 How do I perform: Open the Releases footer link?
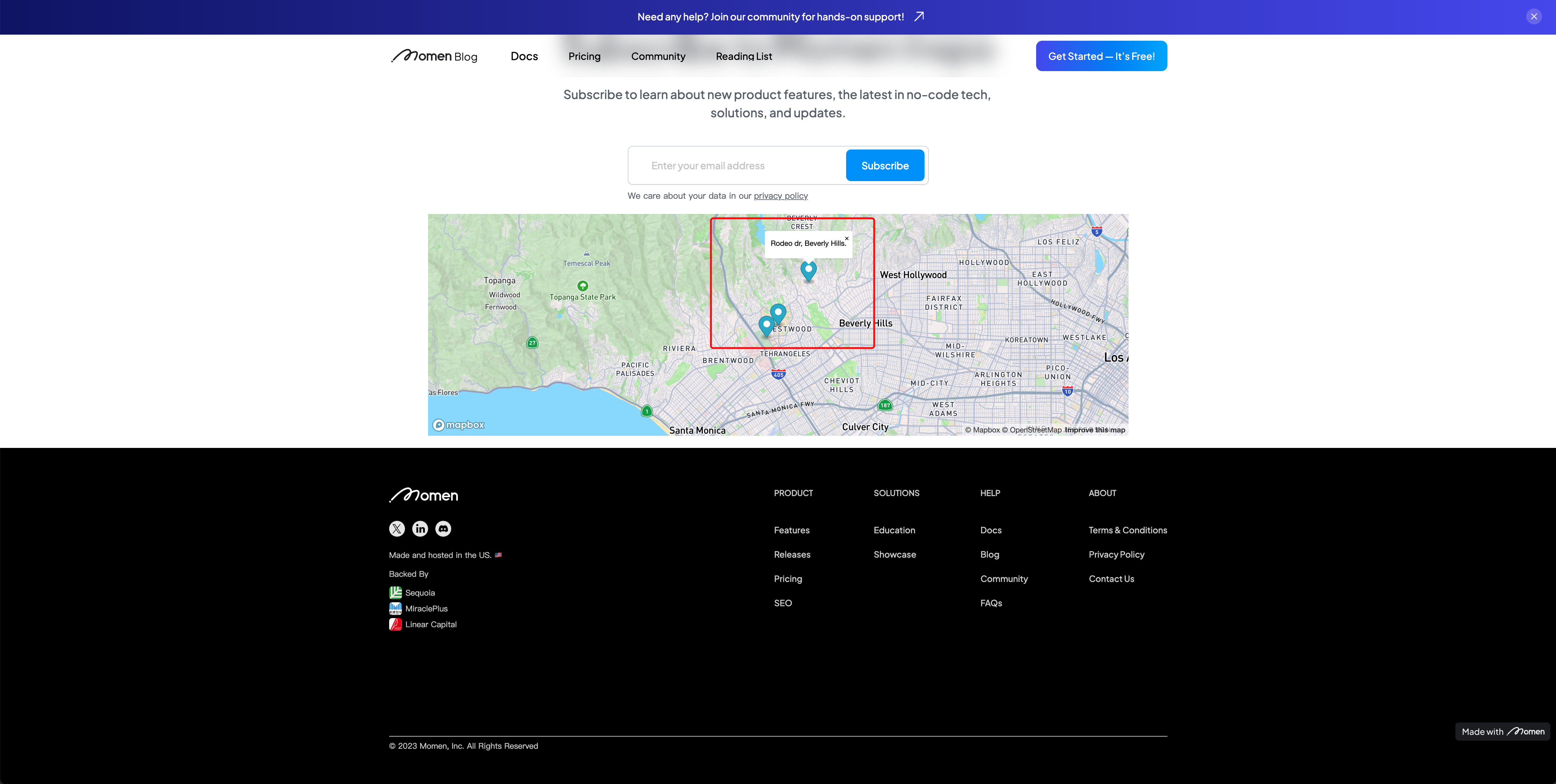(x=792, y=555)
